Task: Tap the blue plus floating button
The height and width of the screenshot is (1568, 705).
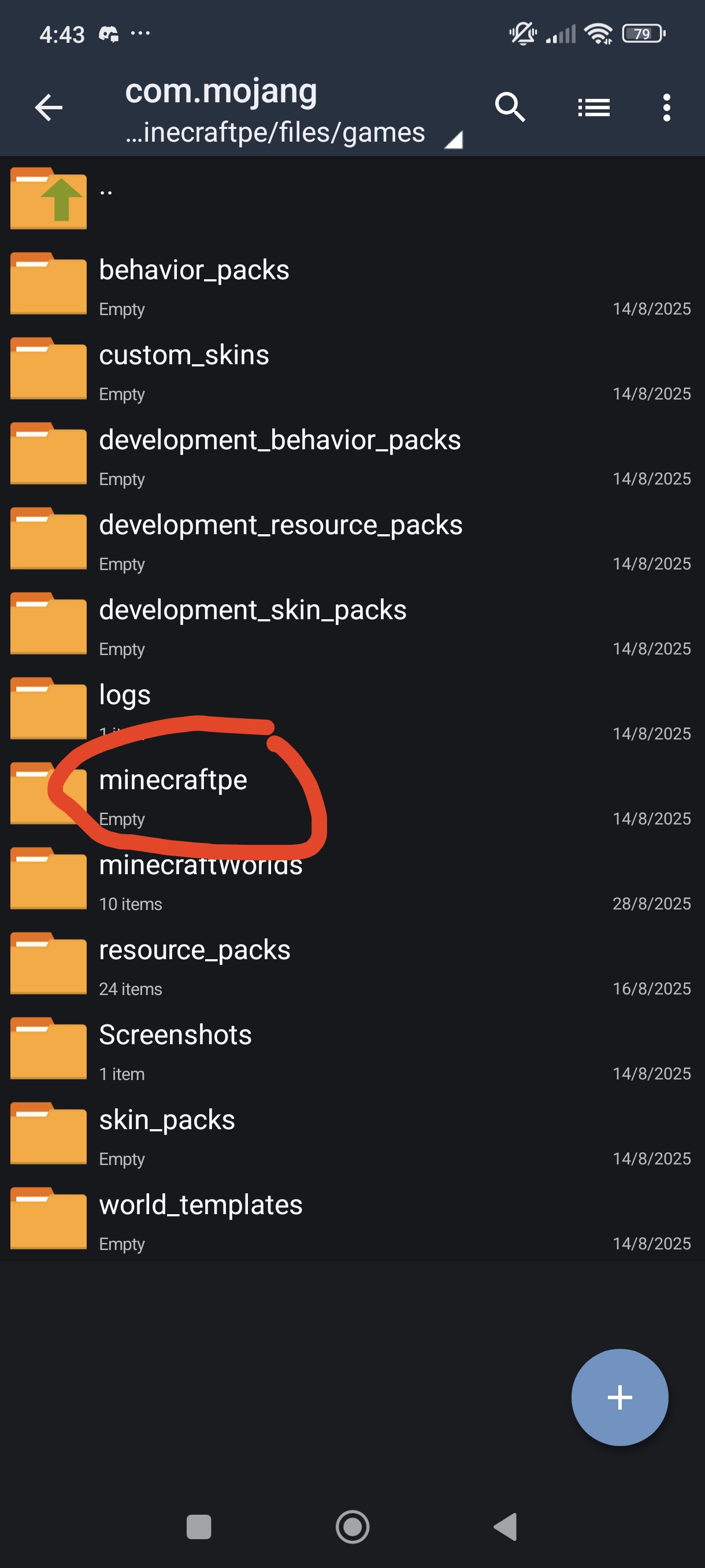Action: [619, 1397]
